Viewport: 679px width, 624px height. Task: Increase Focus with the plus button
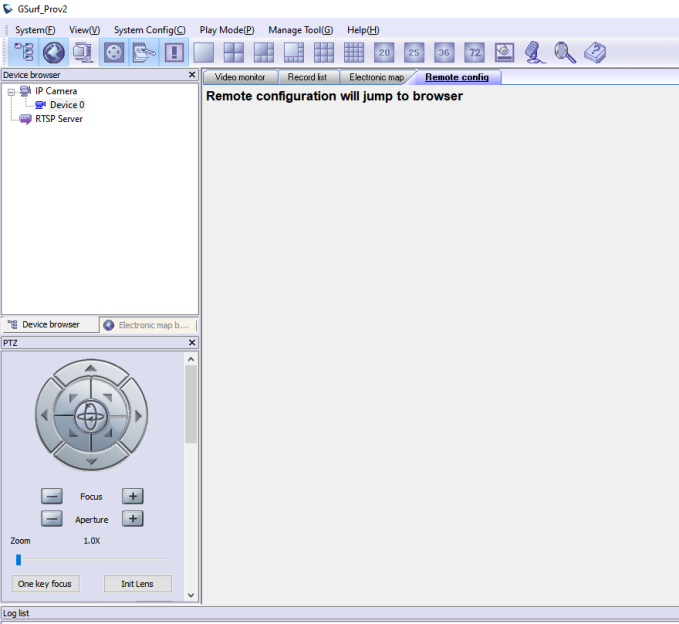[132, 496]
